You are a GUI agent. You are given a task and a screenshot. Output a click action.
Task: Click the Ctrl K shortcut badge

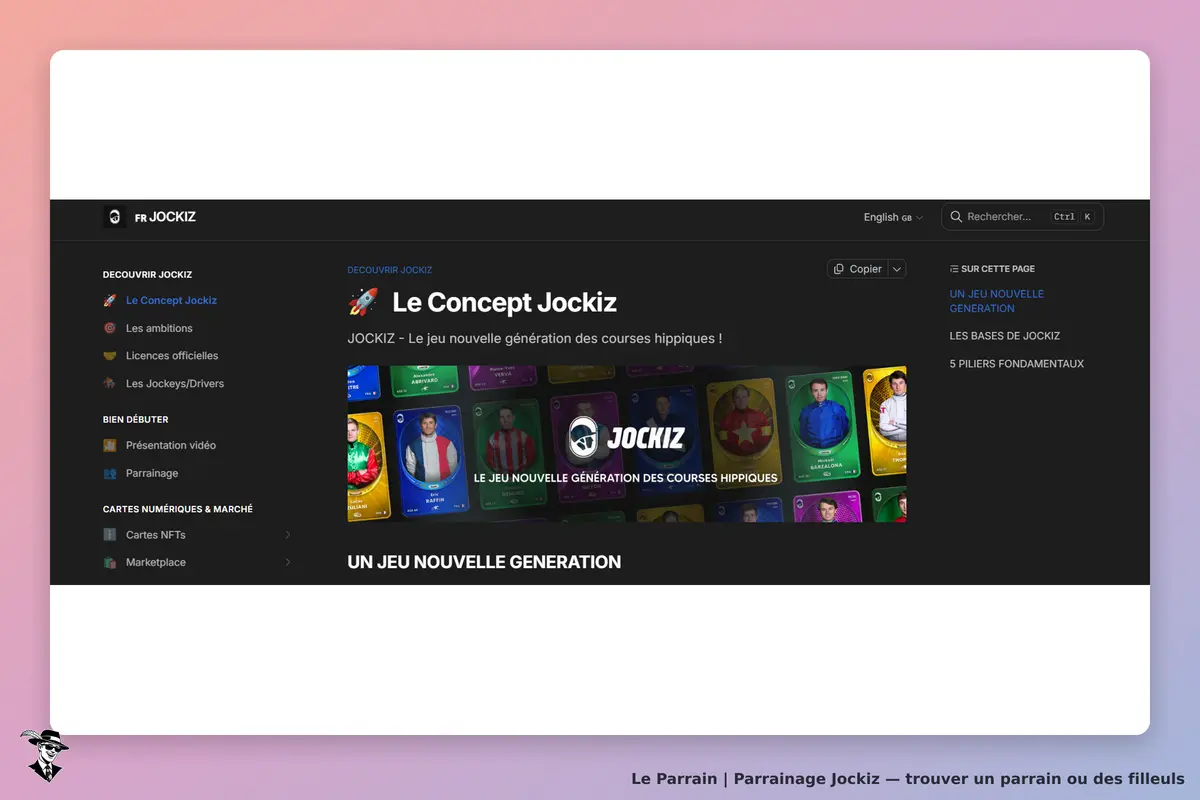tap(1073, 217)
